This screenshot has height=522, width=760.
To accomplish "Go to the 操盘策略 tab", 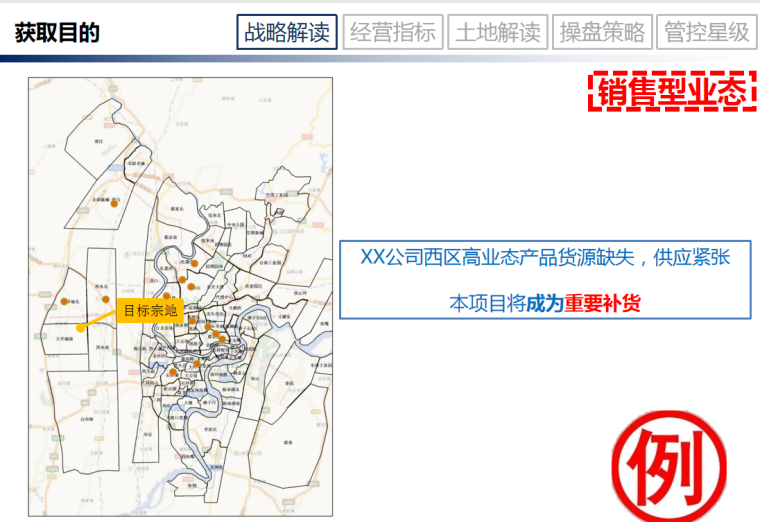I will (x=602, y=32).
